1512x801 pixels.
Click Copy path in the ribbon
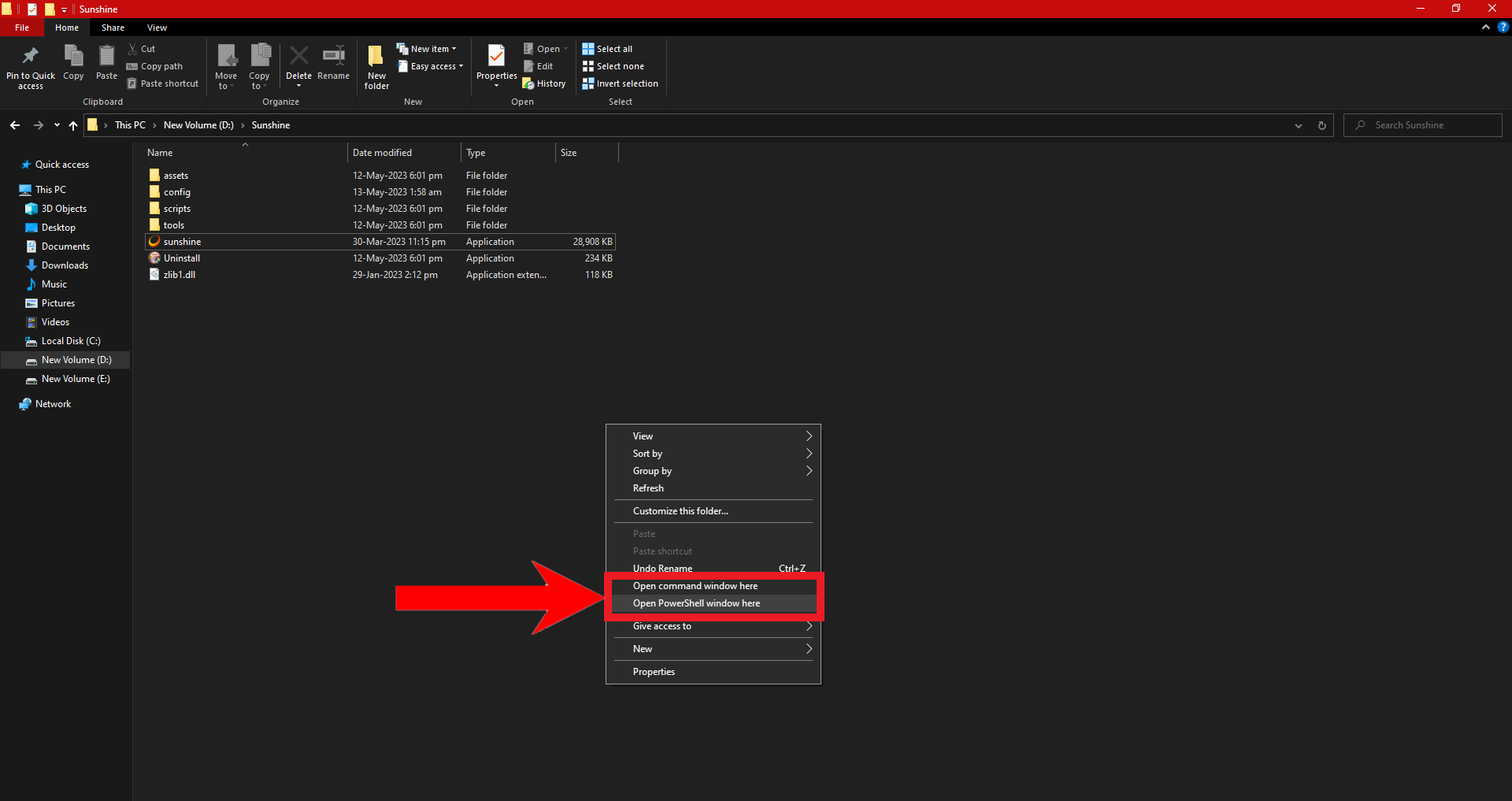155,66
